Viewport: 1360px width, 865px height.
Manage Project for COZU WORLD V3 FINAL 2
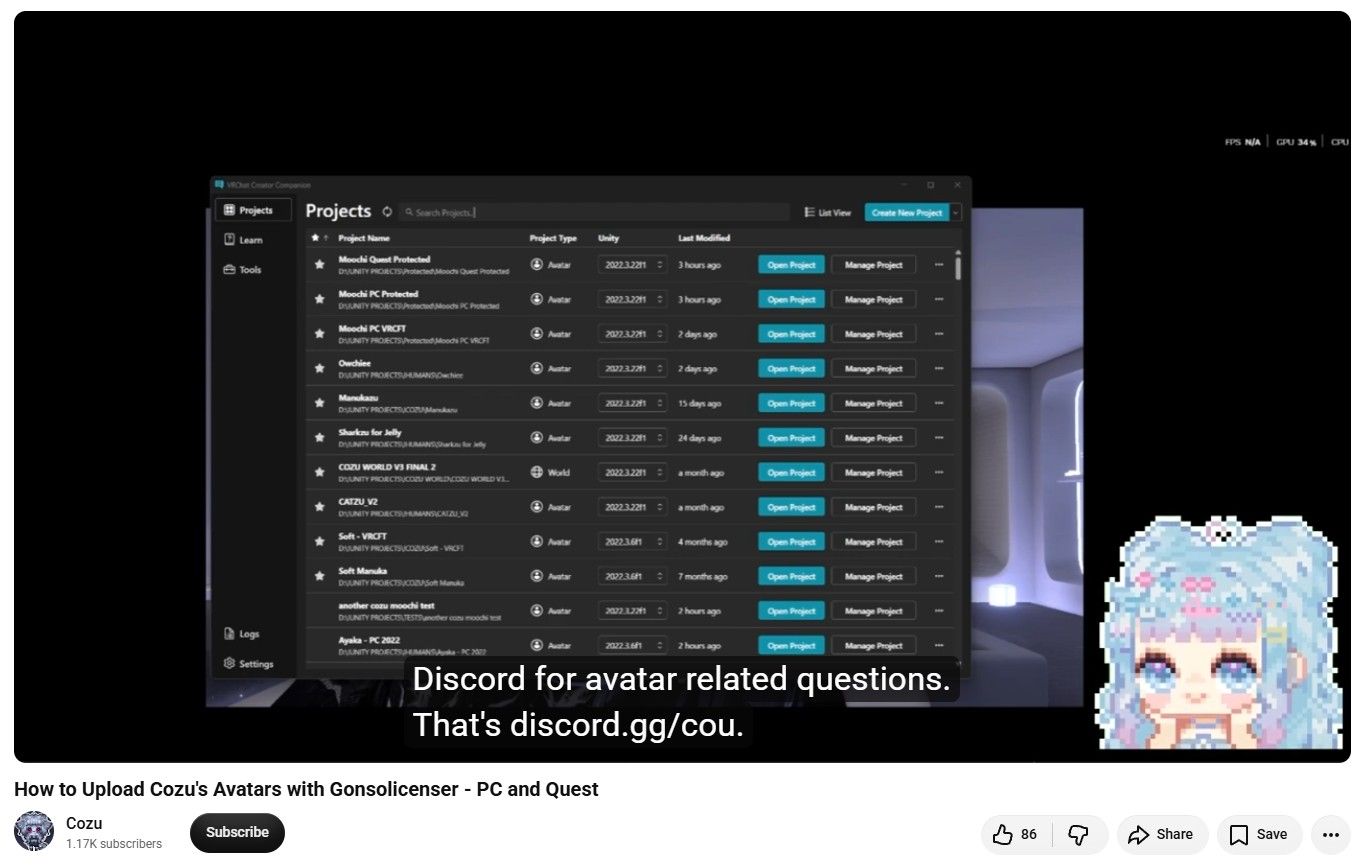click(874, 473)
